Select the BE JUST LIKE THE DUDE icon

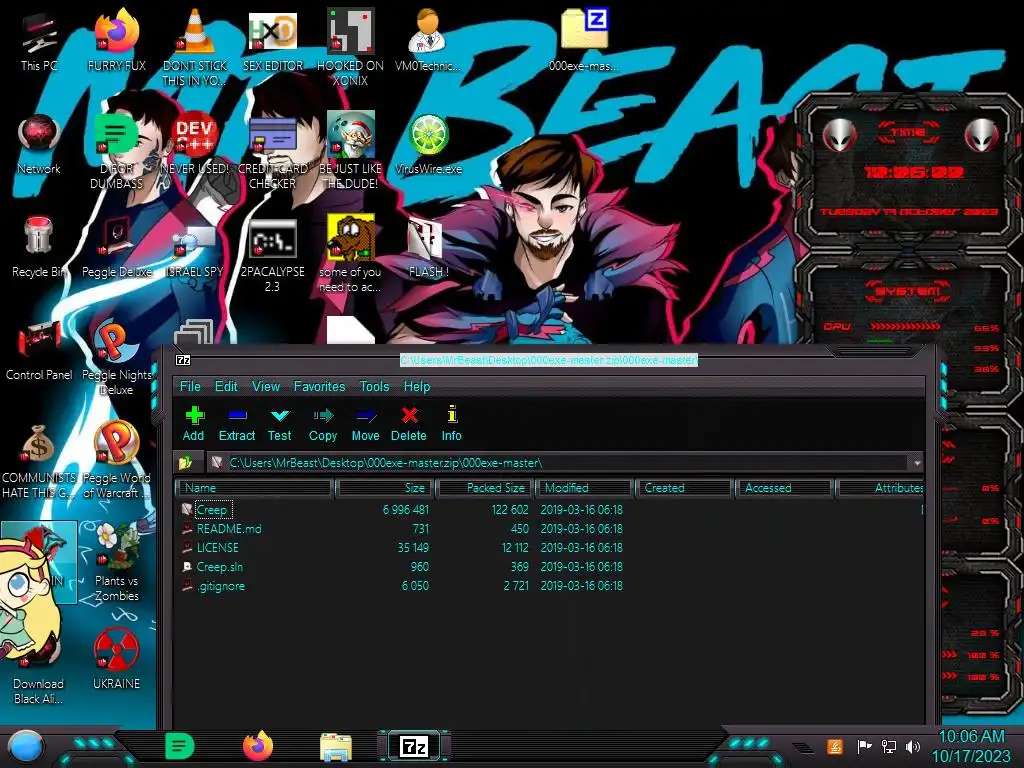click(x=351, y=152)
